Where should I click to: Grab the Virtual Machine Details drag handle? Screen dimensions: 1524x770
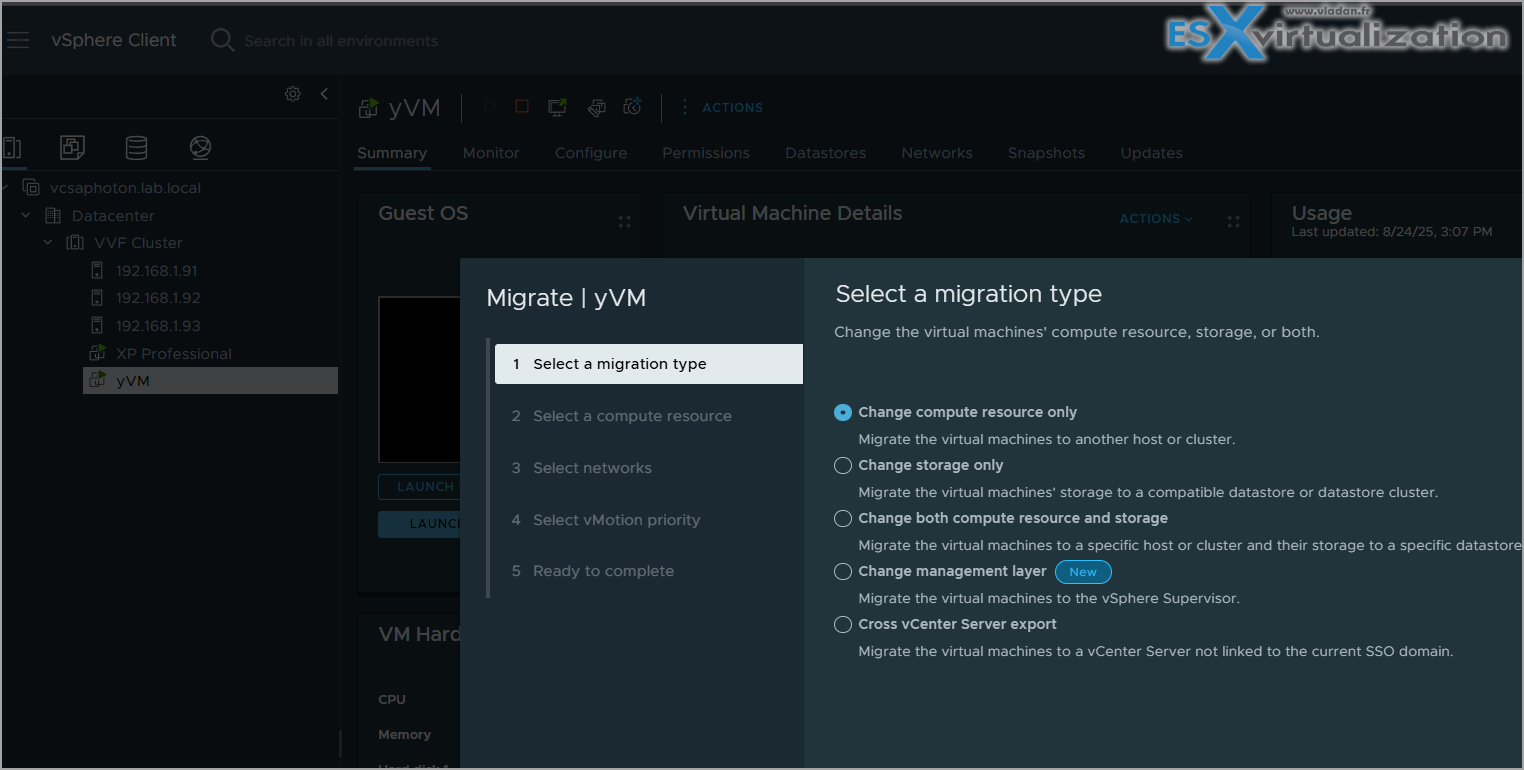(1233, 222)
